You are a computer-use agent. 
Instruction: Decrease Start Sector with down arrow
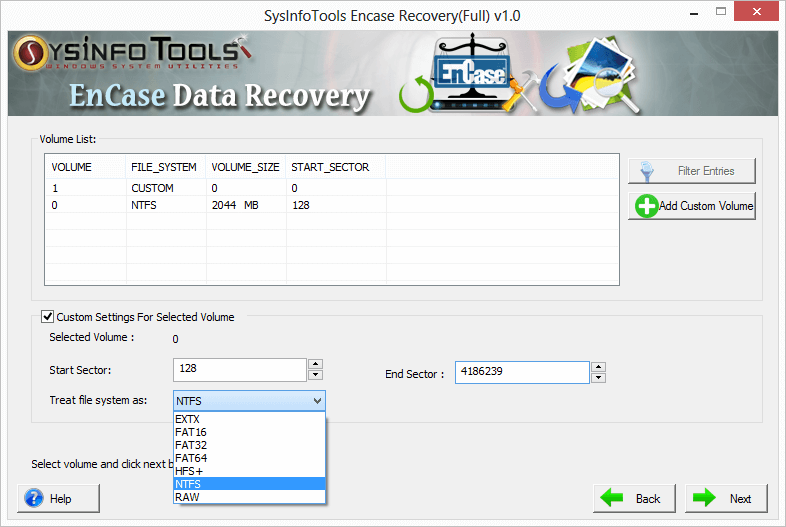pos(315,375)
